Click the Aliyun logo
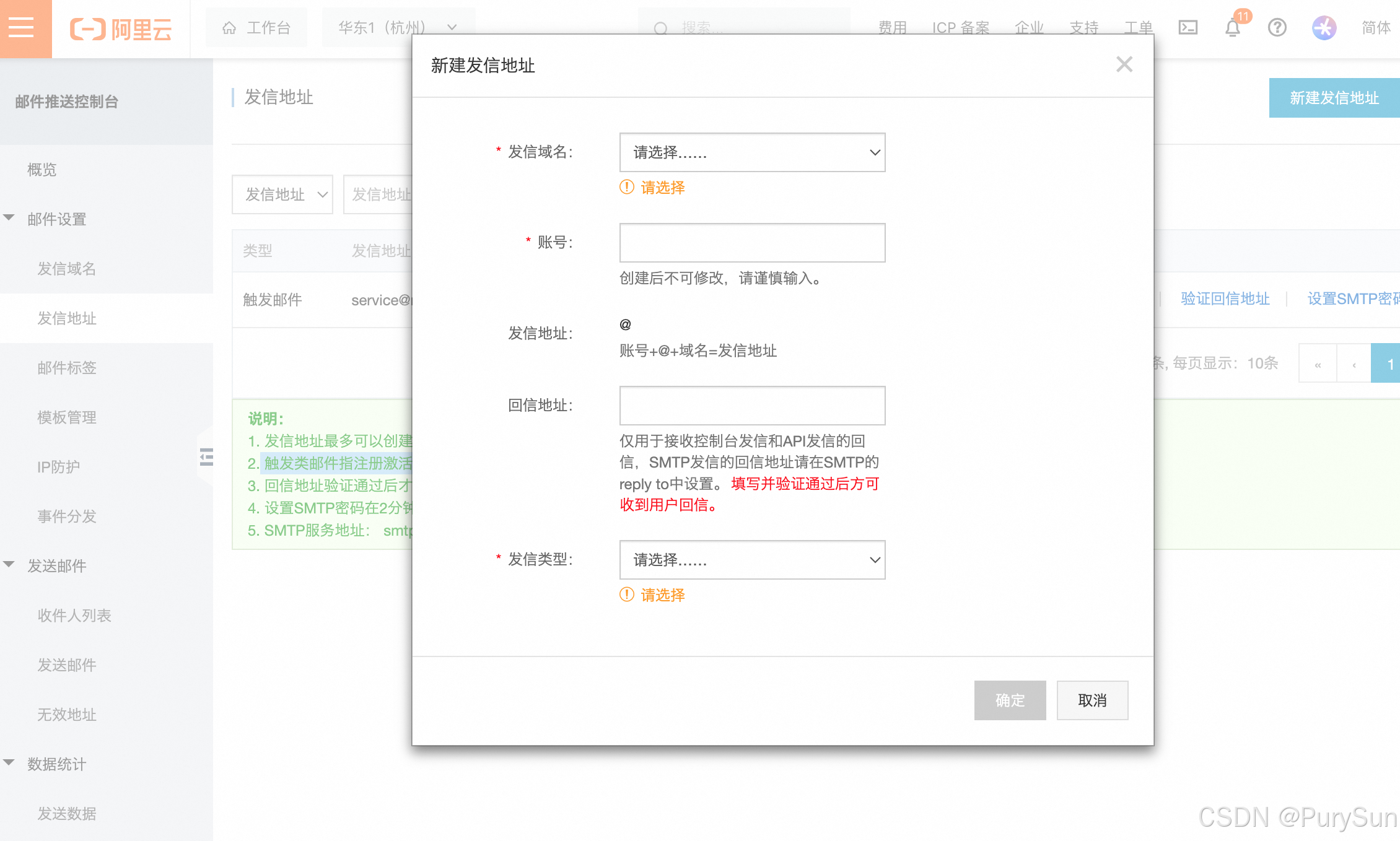Image resolution: width=1400 pixels, height=841 pixels. [121, 28]
